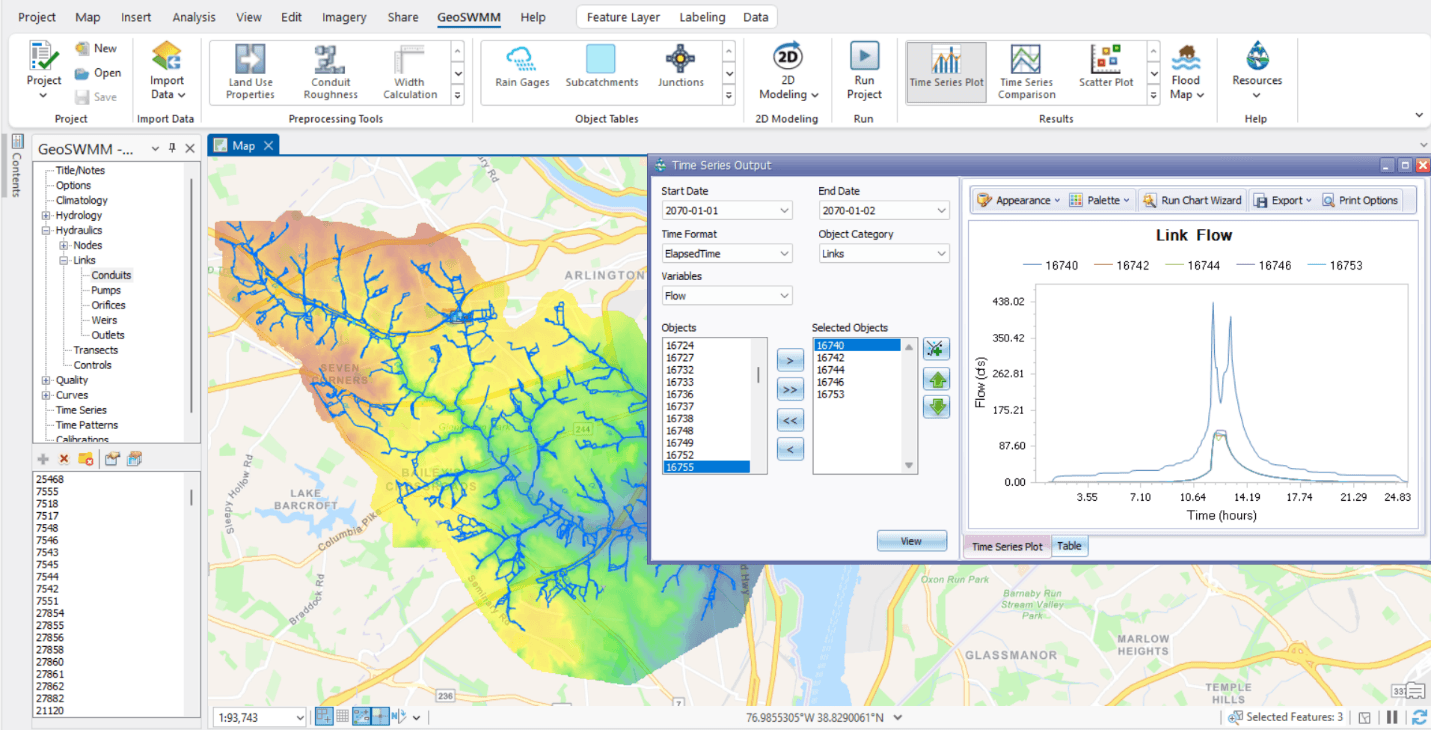Click the View button in Time Series Output
1431x730 pixels.
pyautogui.click(x=911, y=540)
